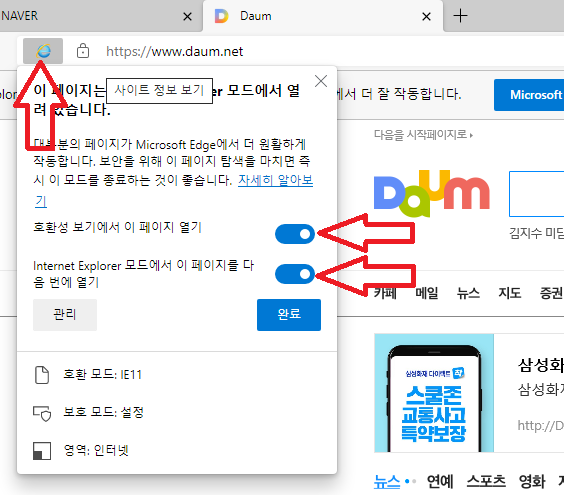The height and width of the screenshot is (495, 564).
Task: Close the IE mode popup with X
Action: (321, 81)
